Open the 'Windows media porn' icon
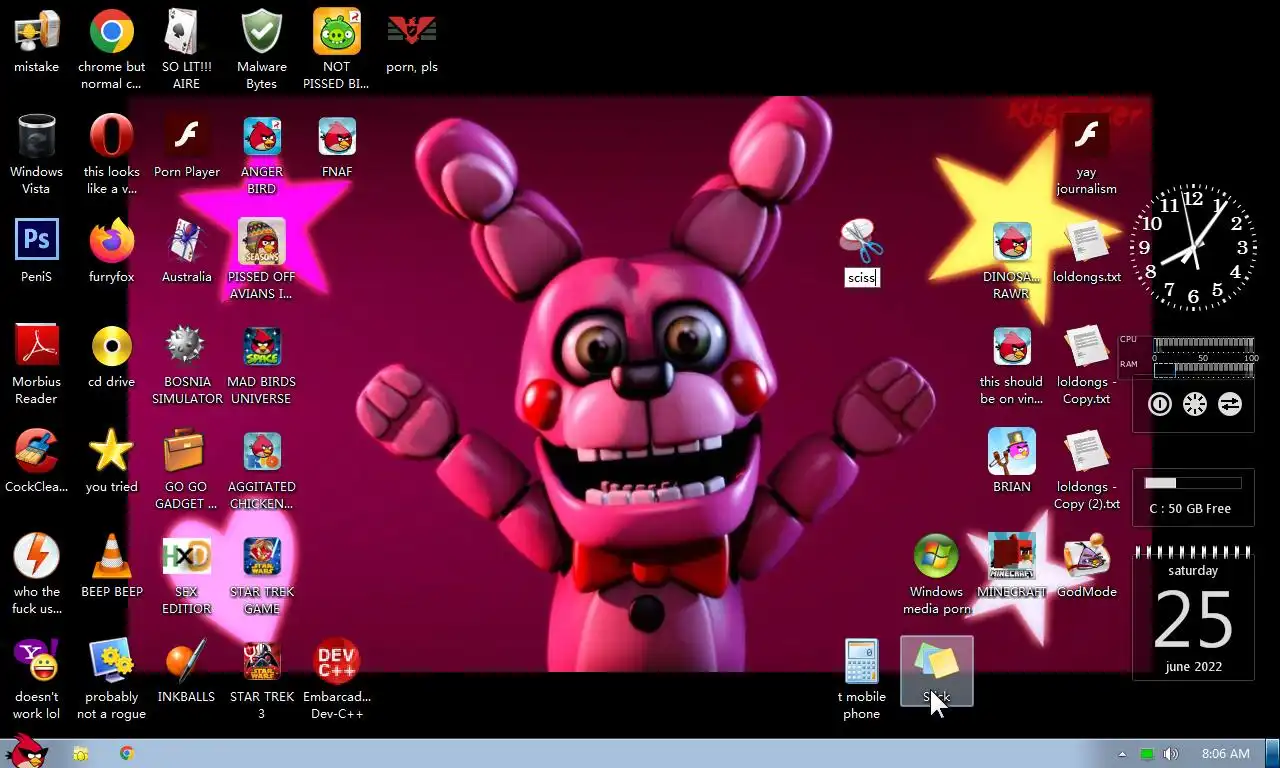1280x768 pixels. 937,556
